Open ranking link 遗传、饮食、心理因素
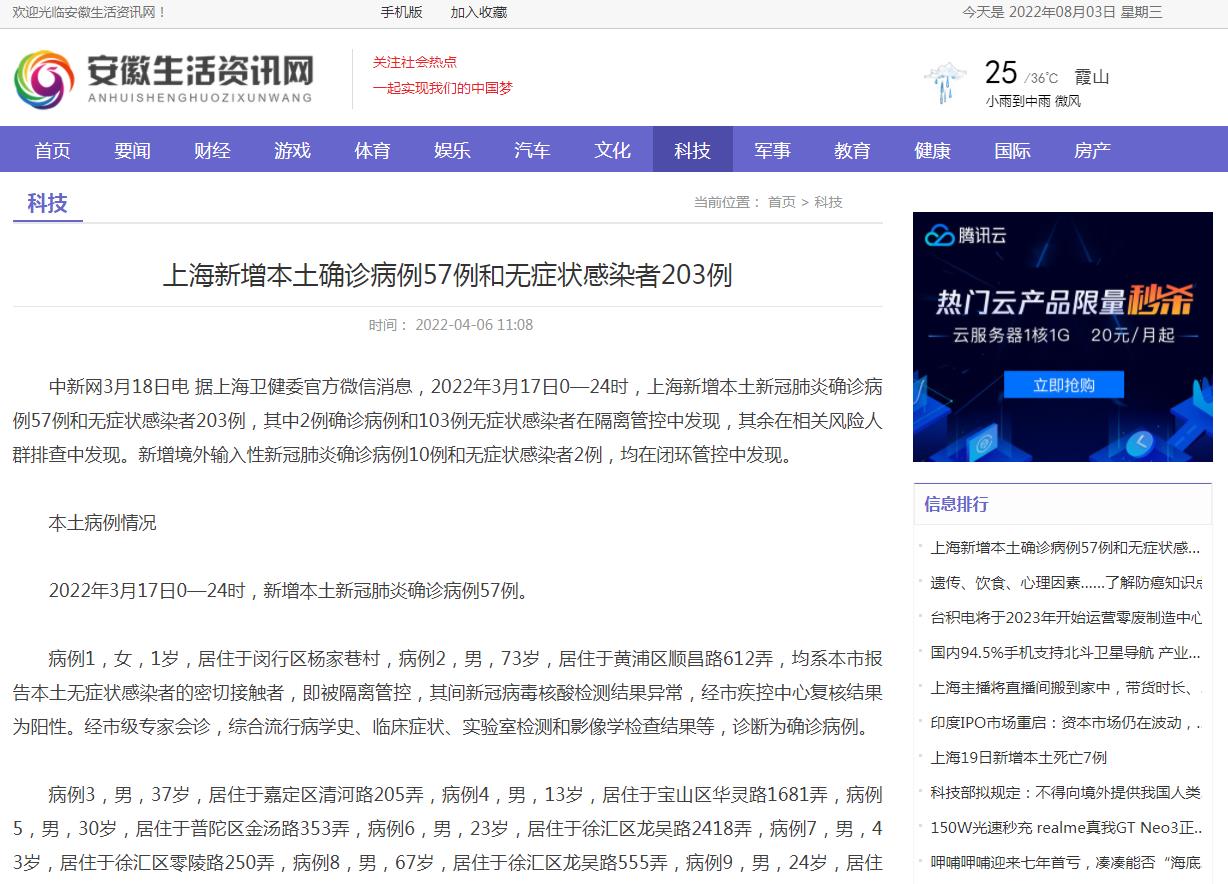This screenshot has height=884, width=1228. (x=1066, y=582)
